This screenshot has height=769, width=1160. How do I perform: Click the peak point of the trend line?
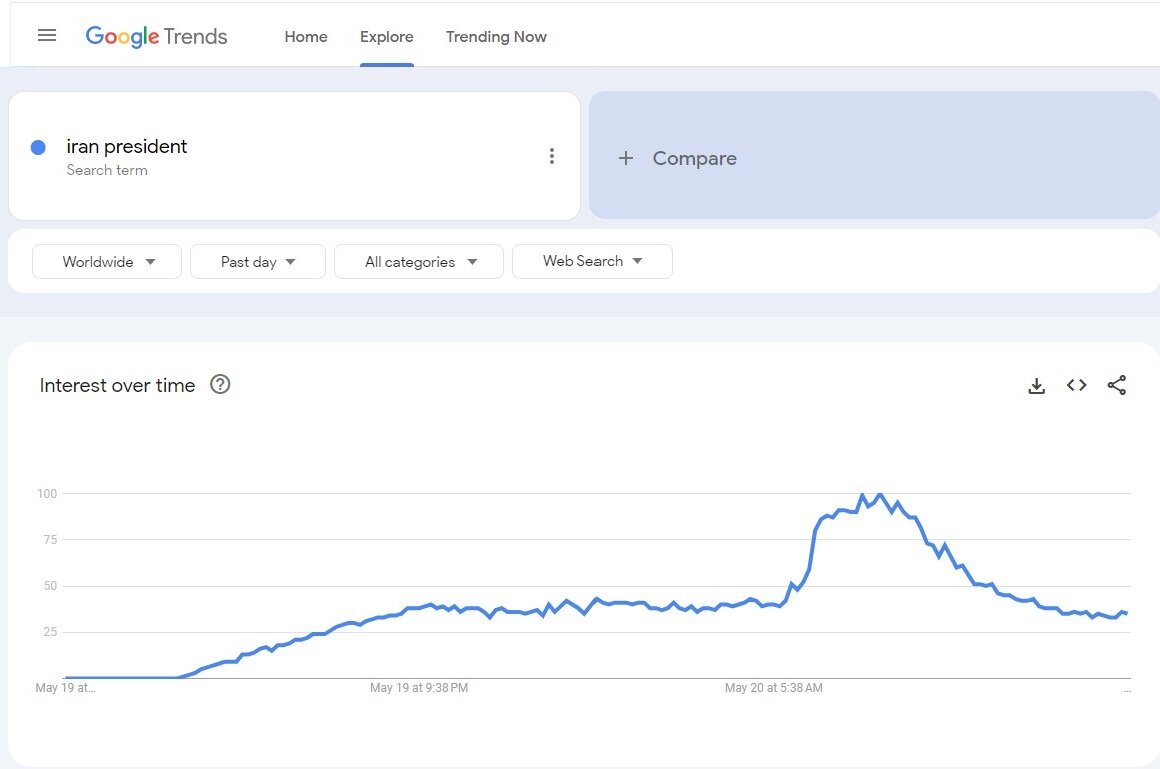tap(862, 495)
